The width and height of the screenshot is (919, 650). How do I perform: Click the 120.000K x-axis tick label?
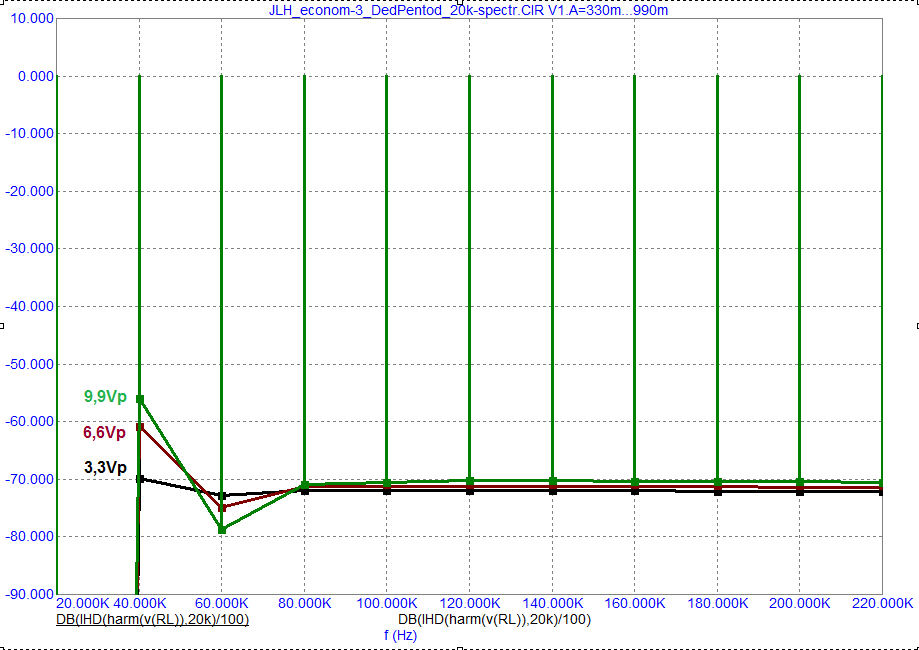pos(469,604)
